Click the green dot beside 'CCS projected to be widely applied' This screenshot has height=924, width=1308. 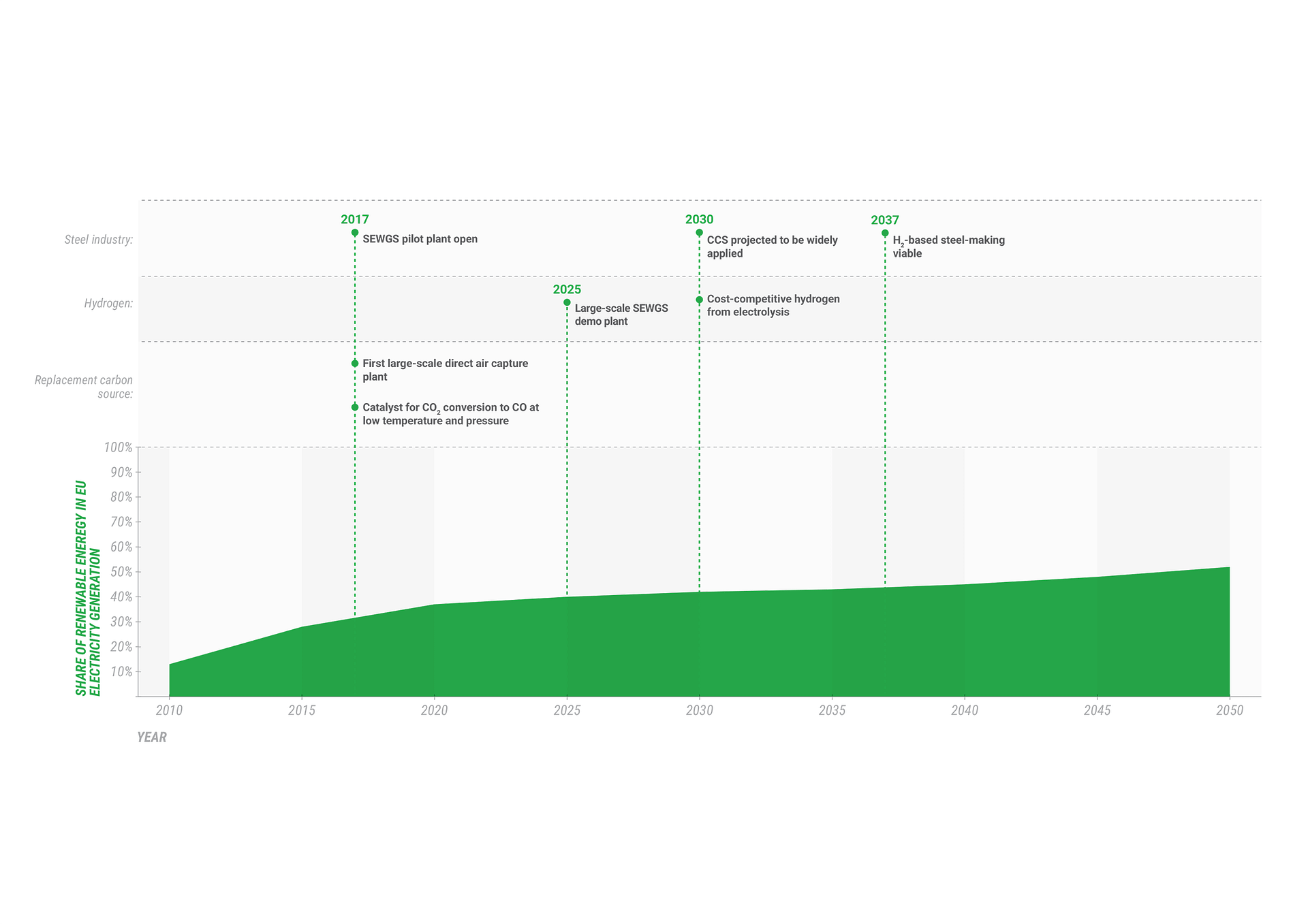click(x=699, y=233)
